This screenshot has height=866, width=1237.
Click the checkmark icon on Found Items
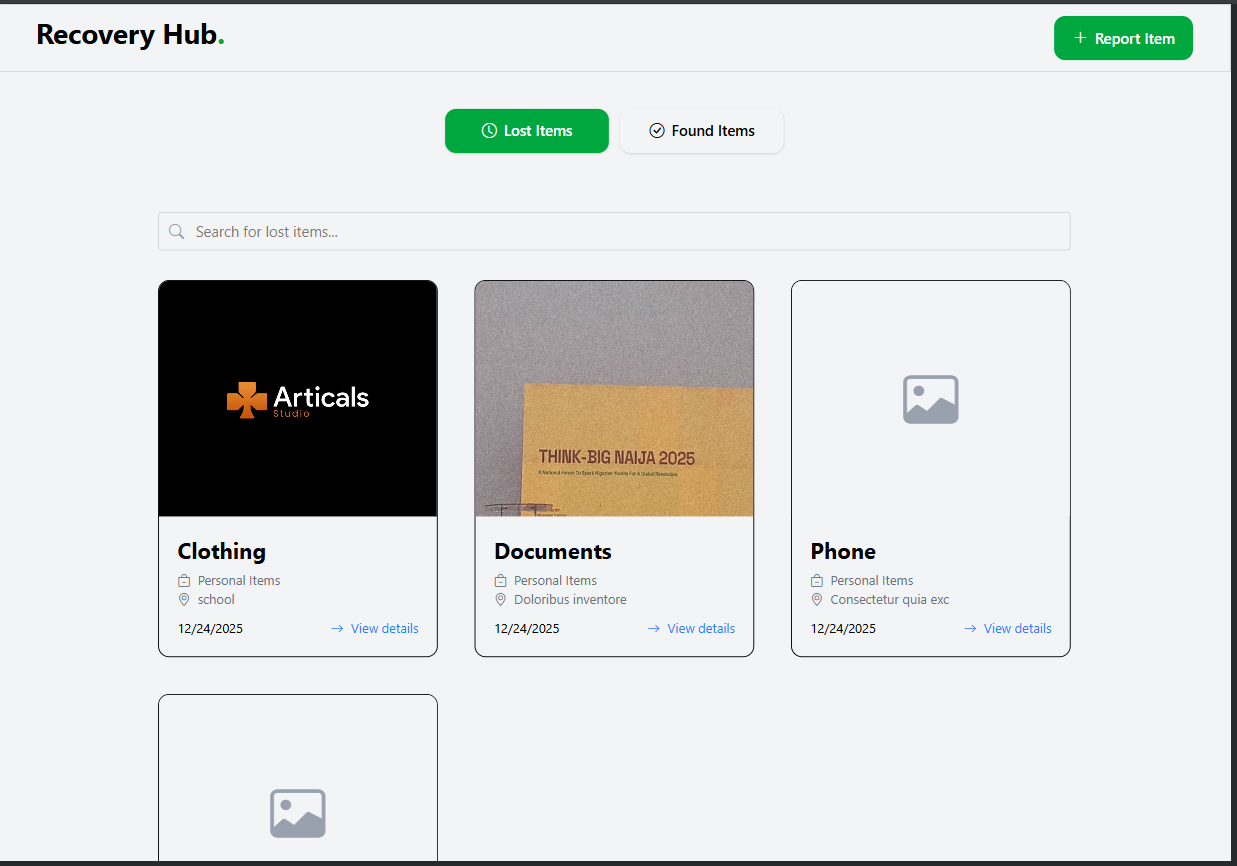pyautogui.click(x=657, y=131)
